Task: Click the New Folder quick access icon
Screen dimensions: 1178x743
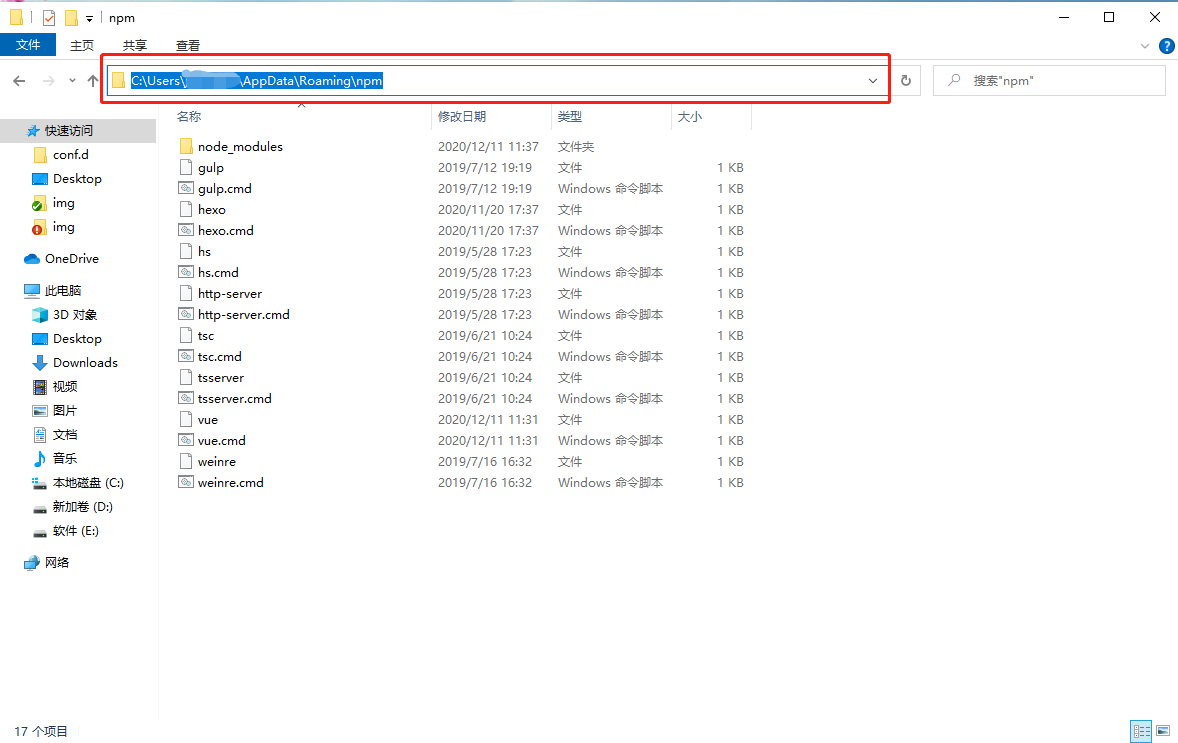Action: point(71,17)
